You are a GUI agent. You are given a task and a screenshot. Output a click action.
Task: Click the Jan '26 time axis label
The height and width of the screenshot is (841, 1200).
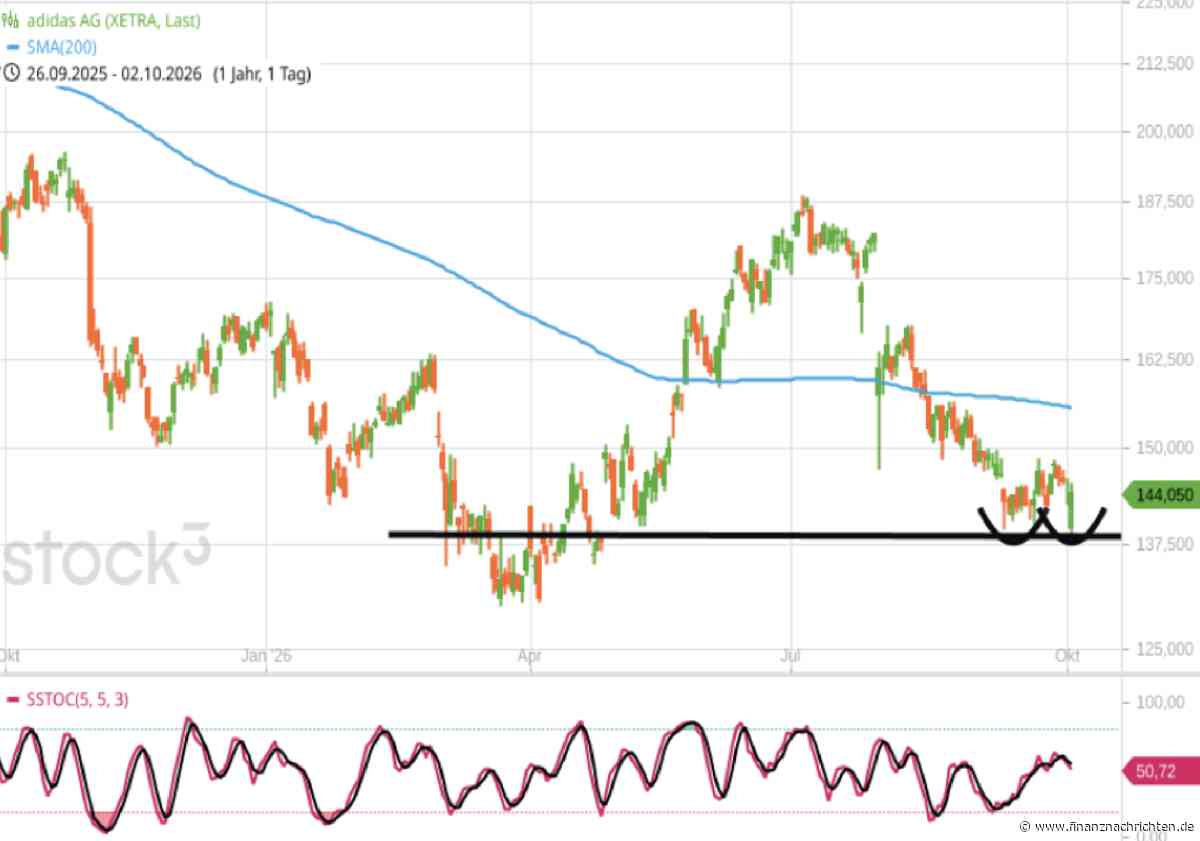269,656
